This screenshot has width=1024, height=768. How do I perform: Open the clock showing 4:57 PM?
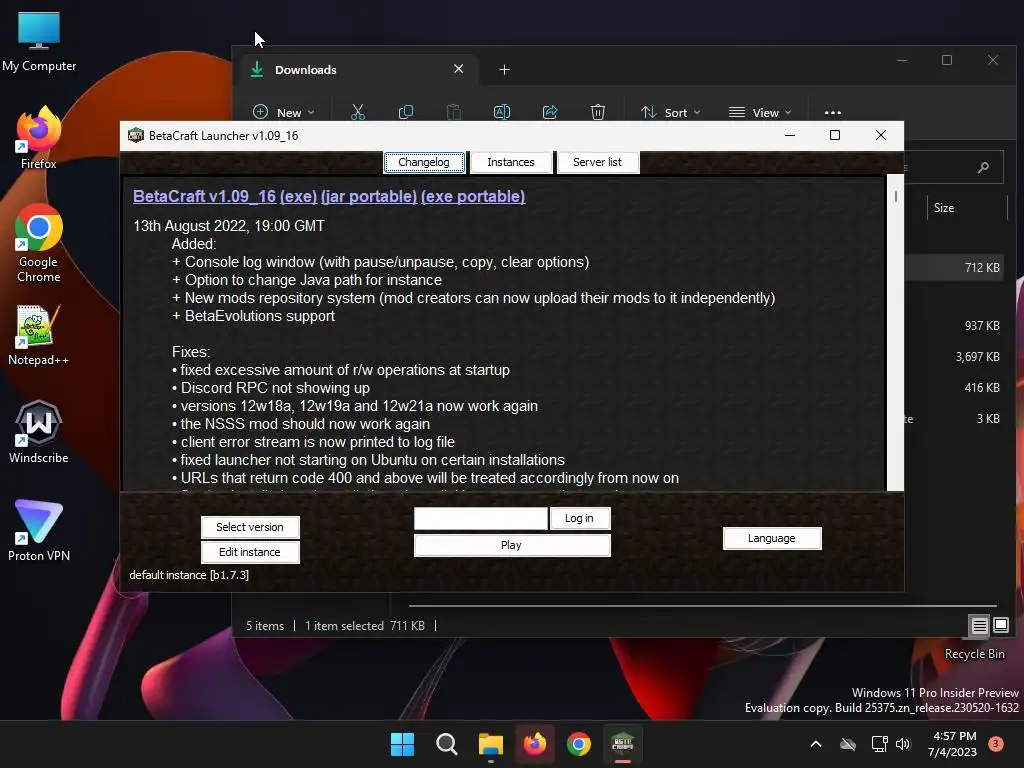[953, 744]
